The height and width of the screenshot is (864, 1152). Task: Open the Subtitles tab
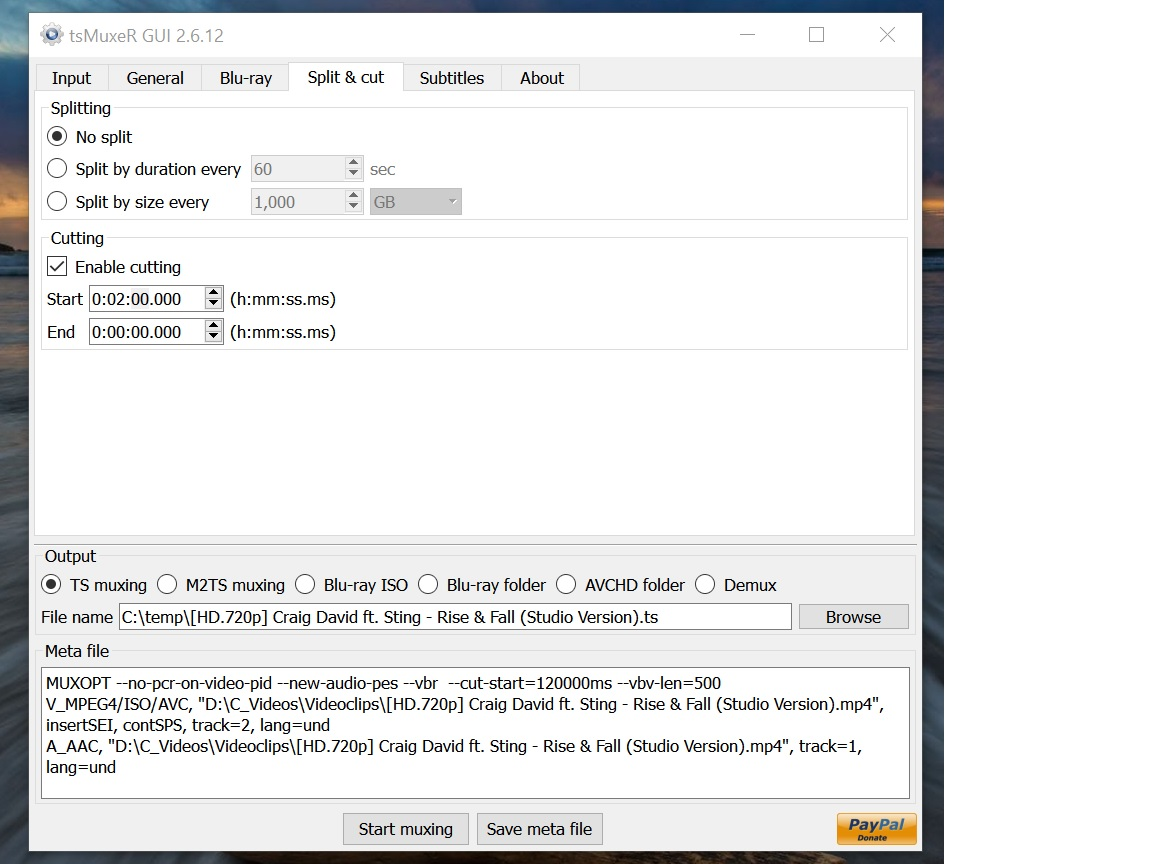pyautogui.click(x=452, y=78)
